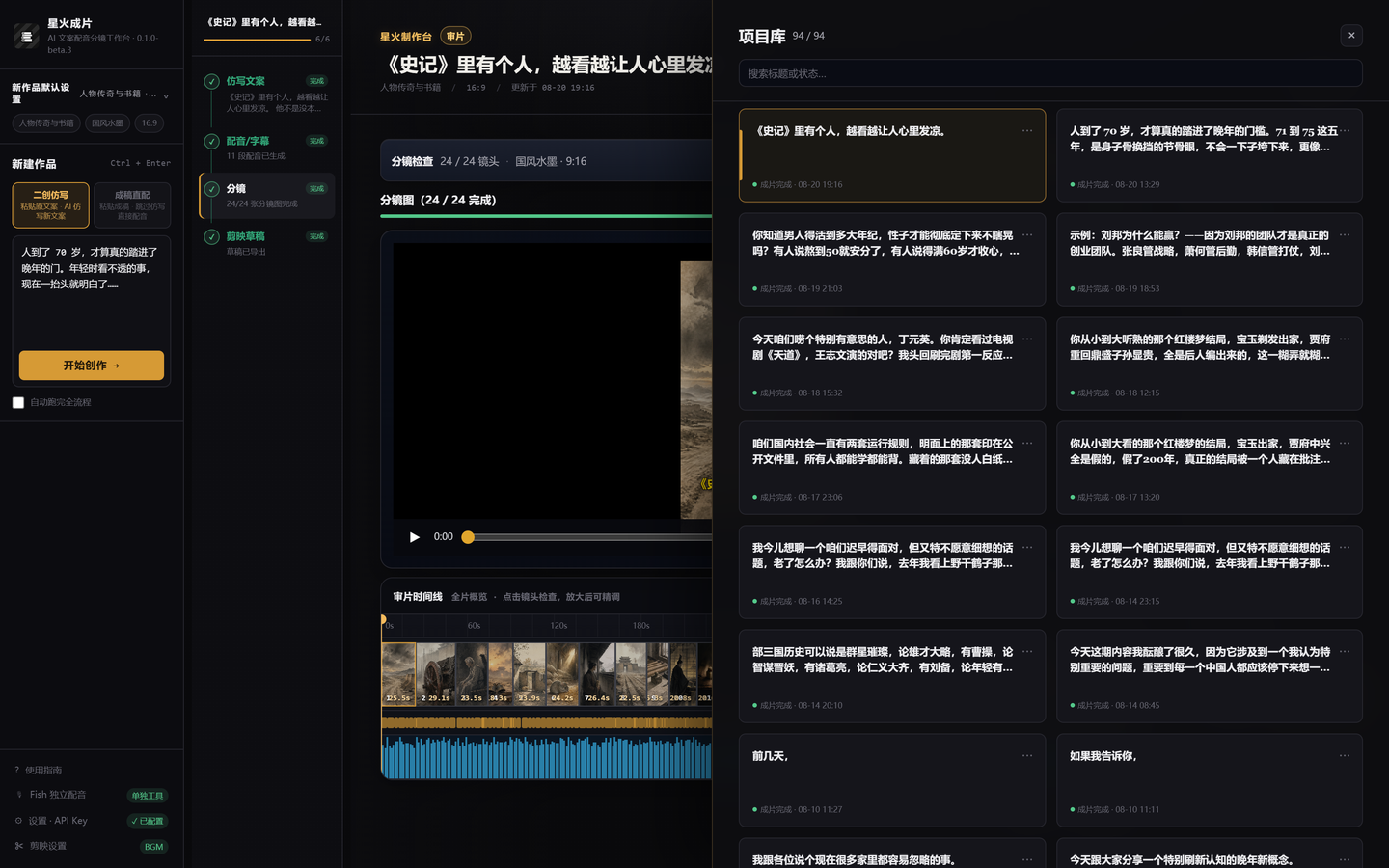Select timeline thumbnail of seated old man

472,674
